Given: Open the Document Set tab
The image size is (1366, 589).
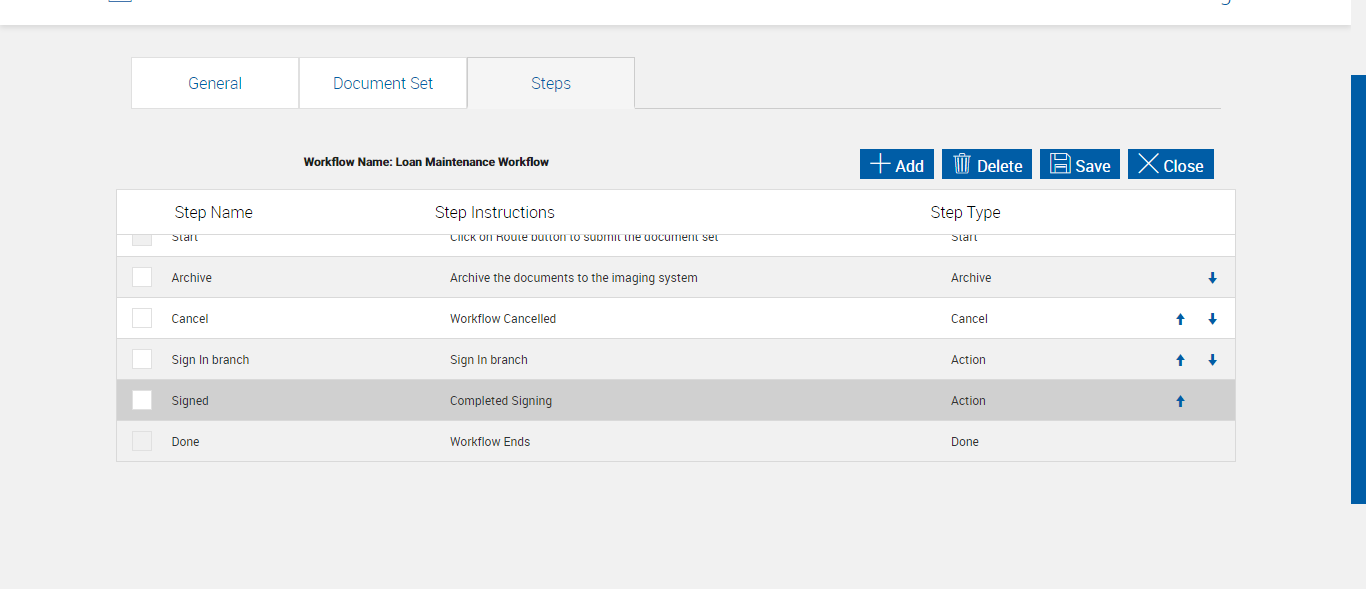Looking at the screenshot, I should pyautogui.click(x=383, y=83).
